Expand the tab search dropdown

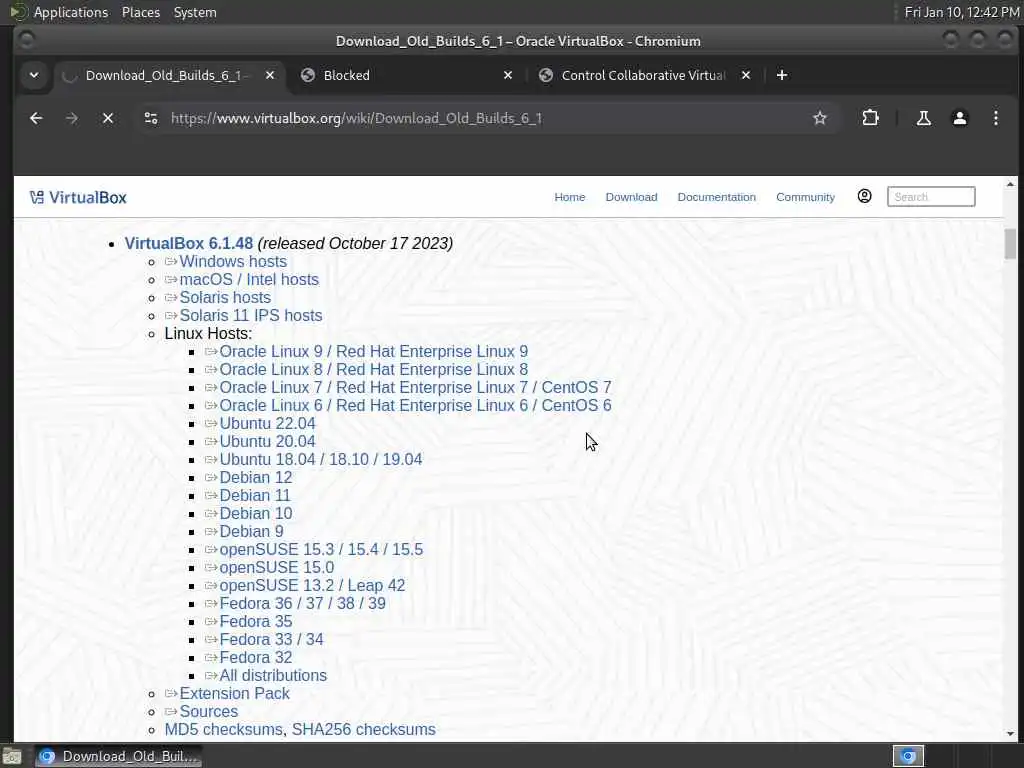tap(34, 75)
